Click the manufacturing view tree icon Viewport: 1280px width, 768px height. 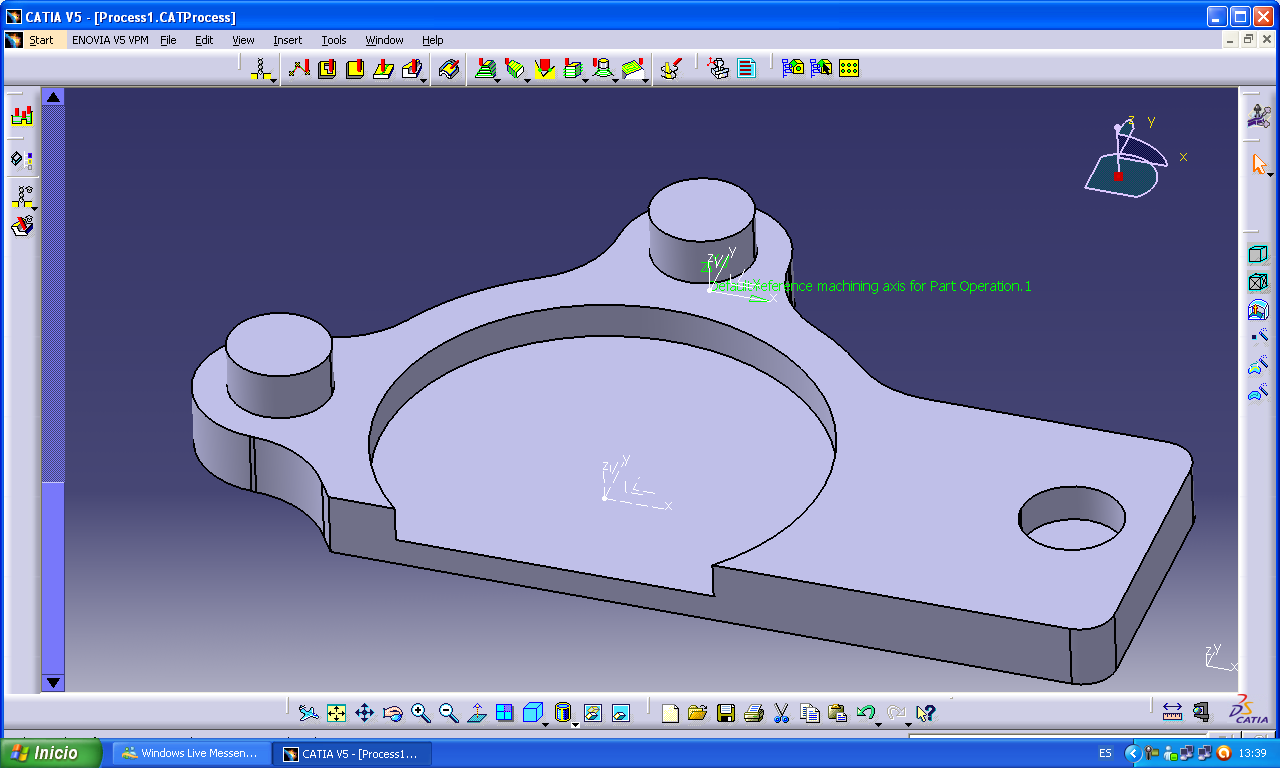(793, 68)
